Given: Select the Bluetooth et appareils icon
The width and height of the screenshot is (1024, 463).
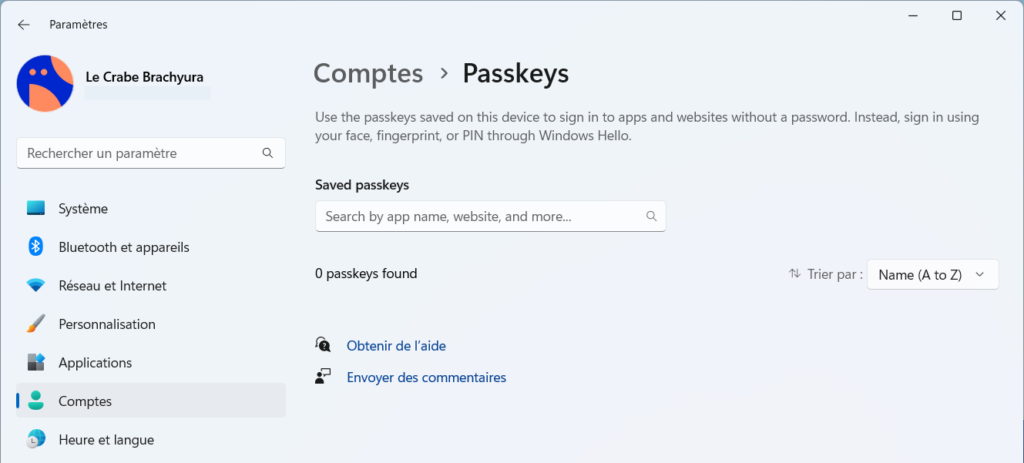Looking at the screenshot, I should [x=36, y=247].
